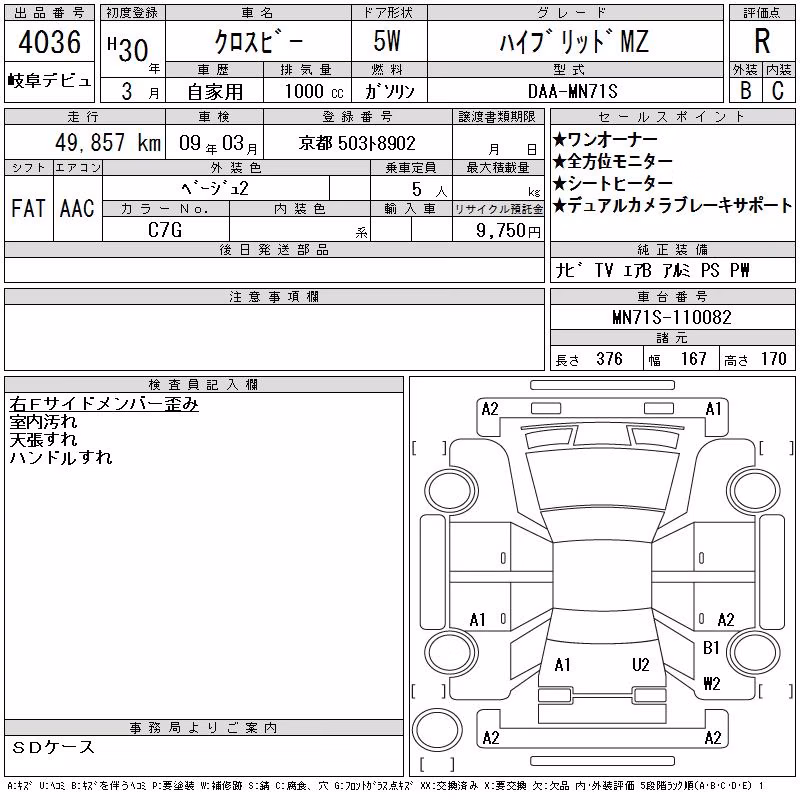Select the model code DAA-MN71S
Image resolution: width=800 pixels, height=800 pixels.
tap(572, 91)
